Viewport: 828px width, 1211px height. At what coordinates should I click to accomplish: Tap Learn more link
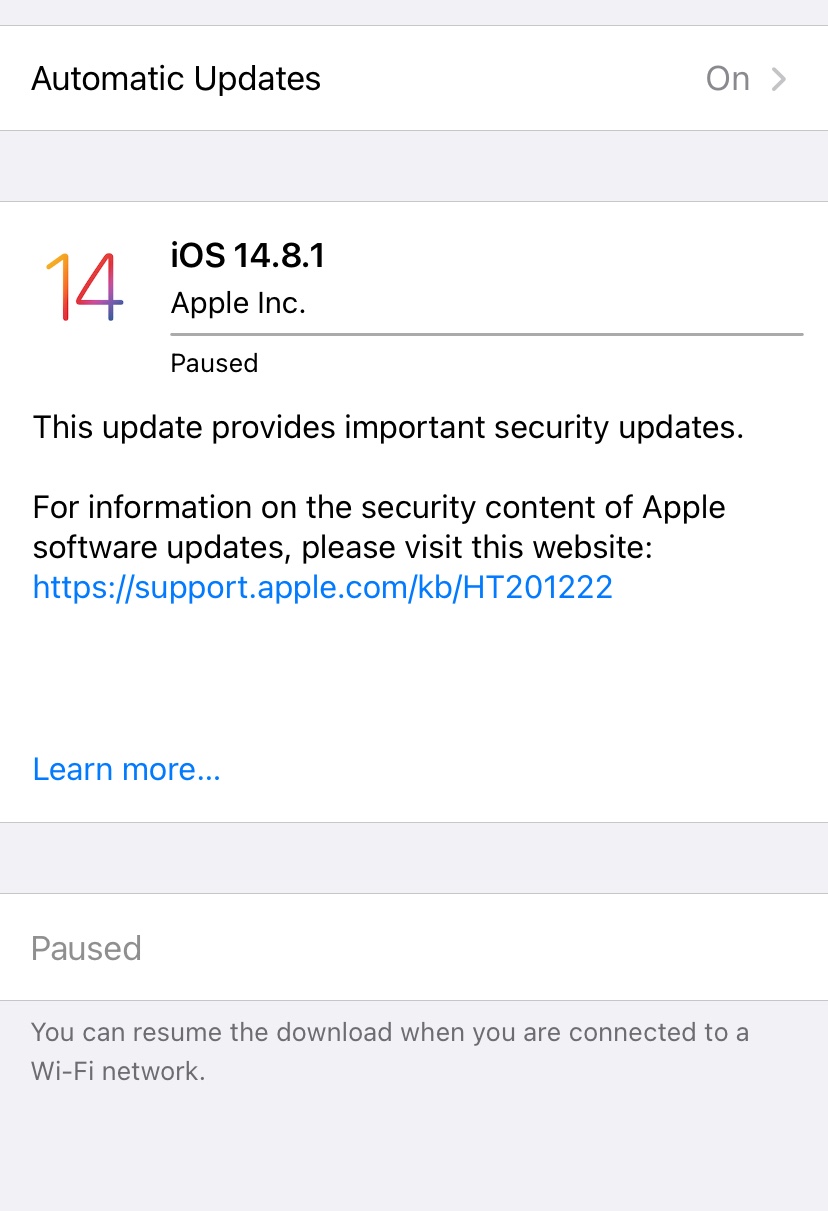126,769
